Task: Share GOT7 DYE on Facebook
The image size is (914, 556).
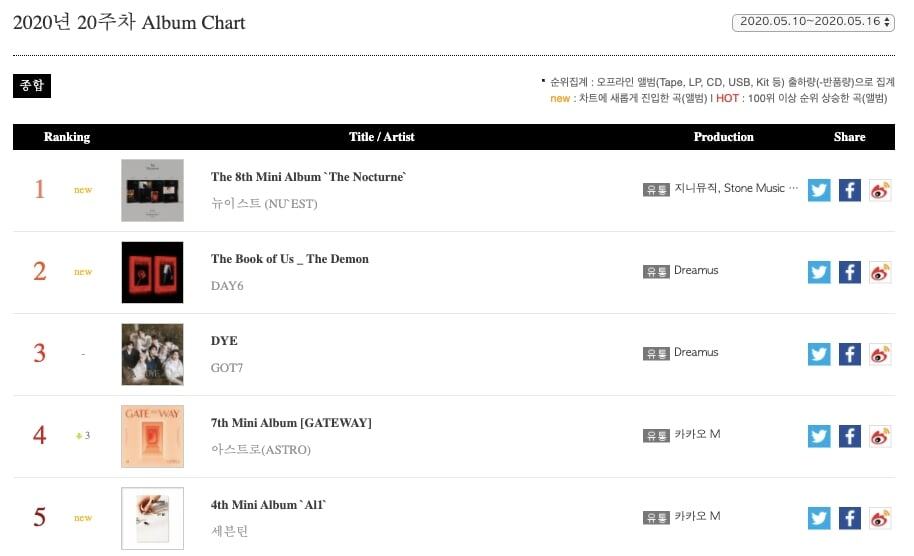Action: (849, 353)
